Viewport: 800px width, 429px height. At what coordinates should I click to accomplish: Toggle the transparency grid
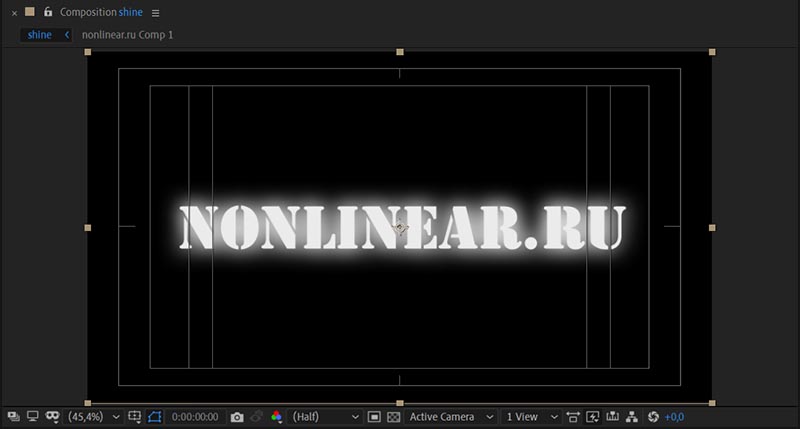[394, 417]
